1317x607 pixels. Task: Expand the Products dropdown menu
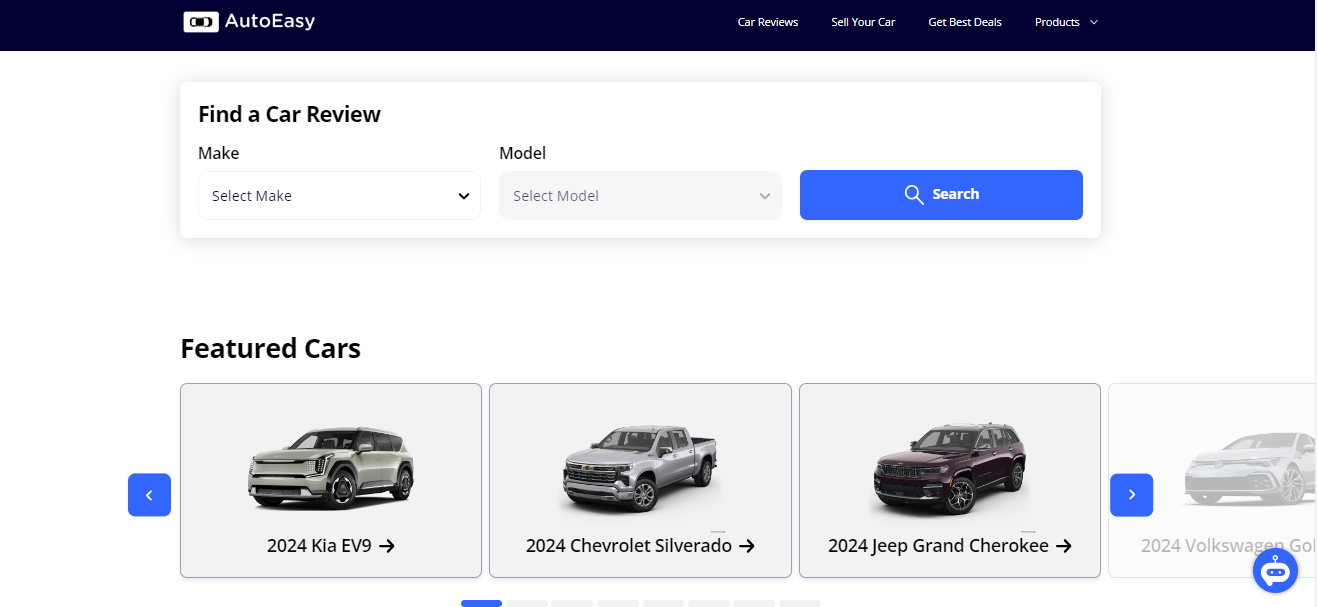point(1066,21)
